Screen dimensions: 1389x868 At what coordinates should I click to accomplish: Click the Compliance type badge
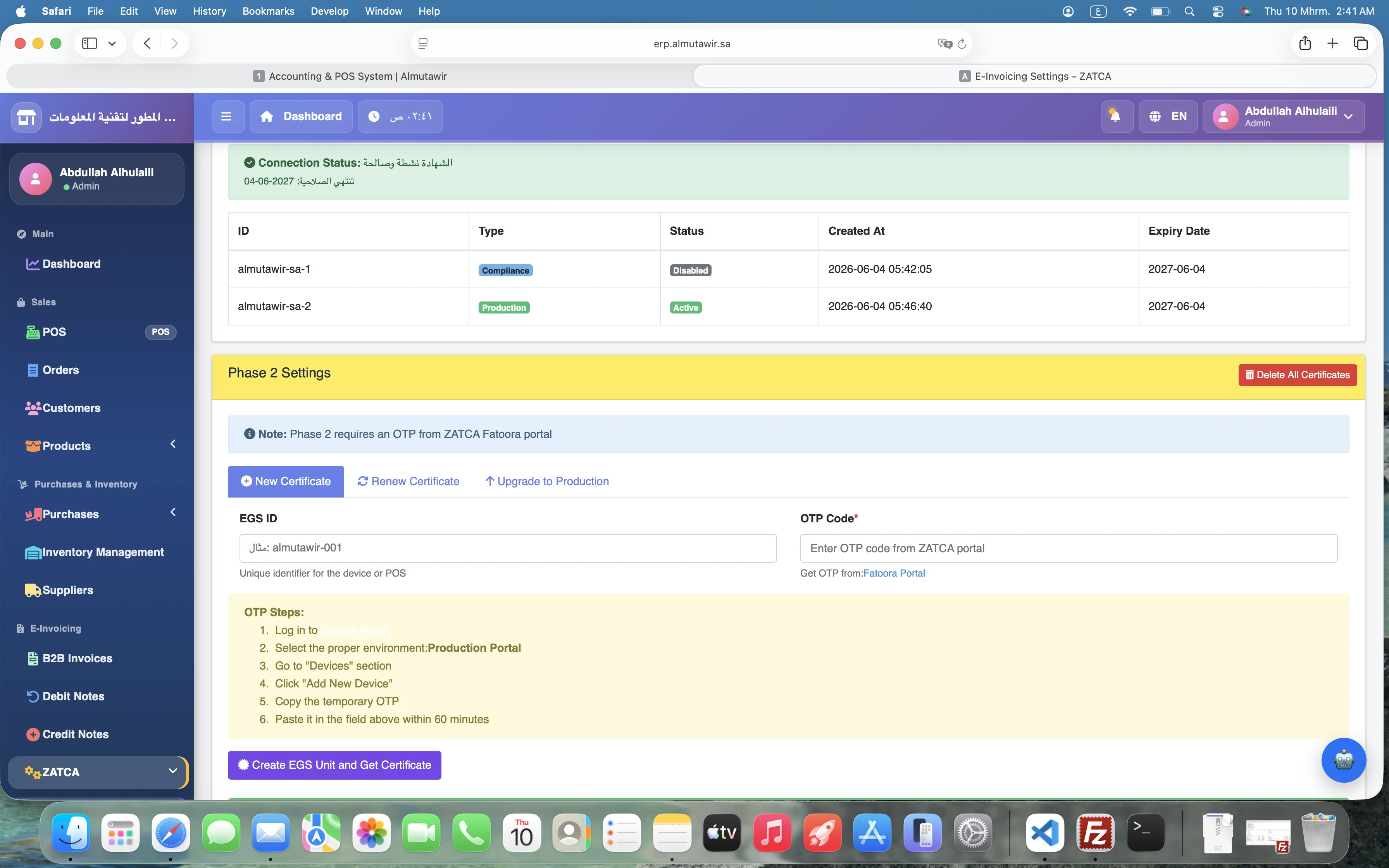click(505, 270)
